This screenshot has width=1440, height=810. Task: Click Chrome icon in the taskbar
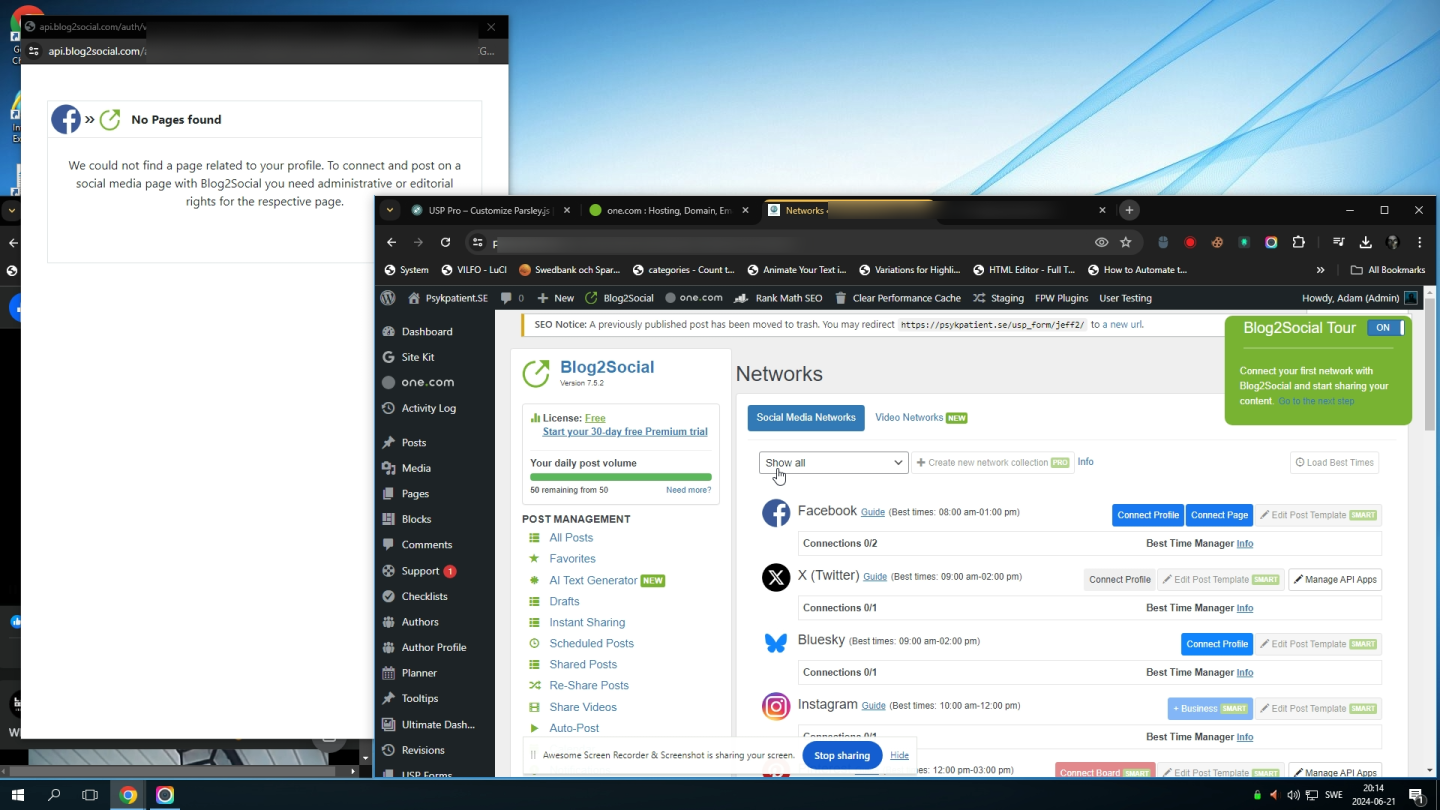tap(128, 795)
